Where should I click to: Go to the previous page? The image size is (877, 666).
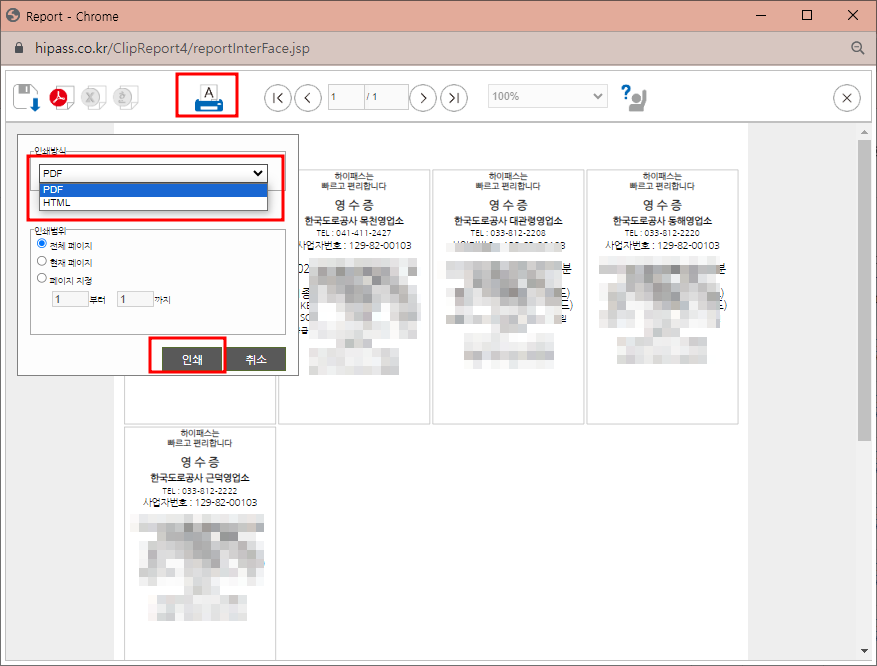click(308, 97)
